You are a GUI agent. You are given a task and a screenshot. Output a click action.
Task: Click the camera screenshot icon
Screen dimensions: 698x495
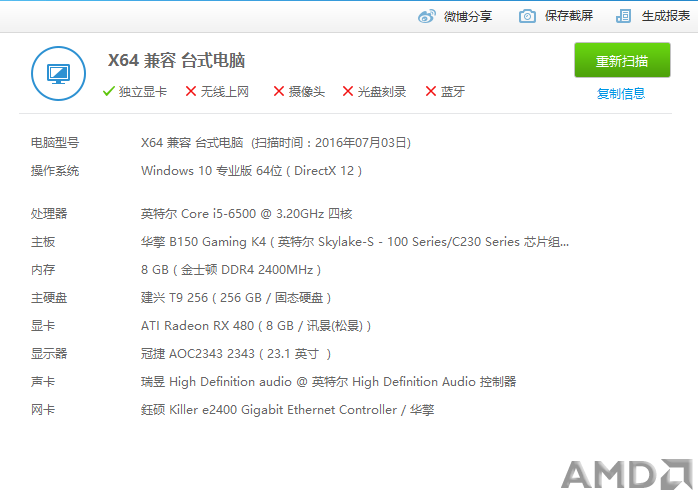(x=527, y=16)
